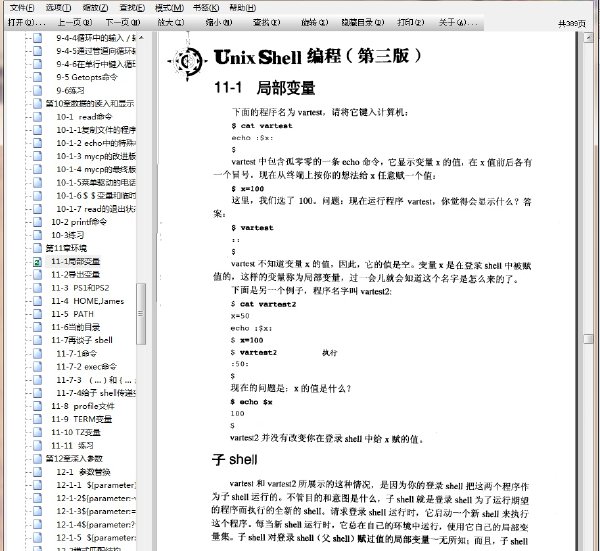
Task: Select 12-1-2${parameter:- entry
Action: [96, 498]
